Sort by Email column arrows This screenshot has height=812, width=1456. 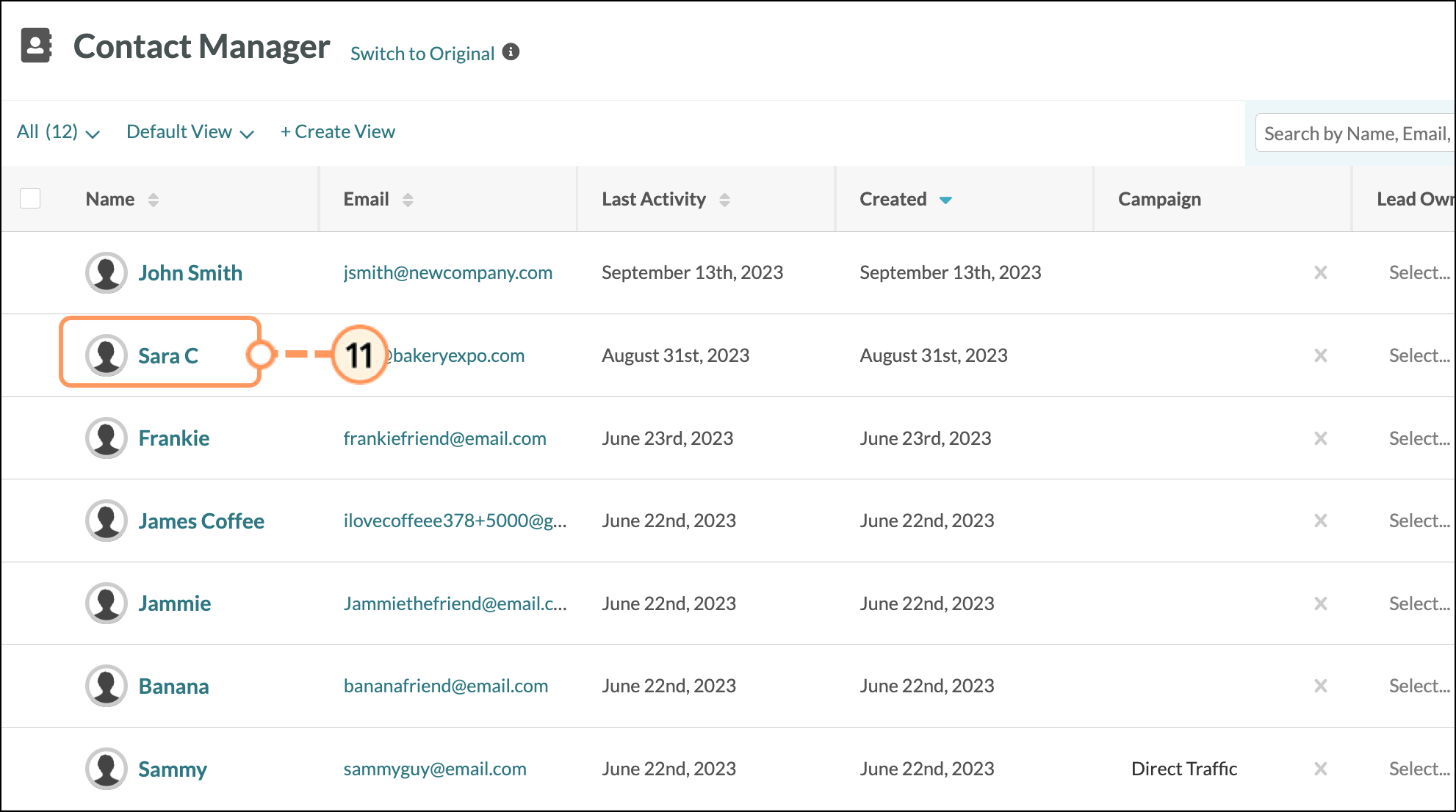pyautogui.click(x=408, y=200)
